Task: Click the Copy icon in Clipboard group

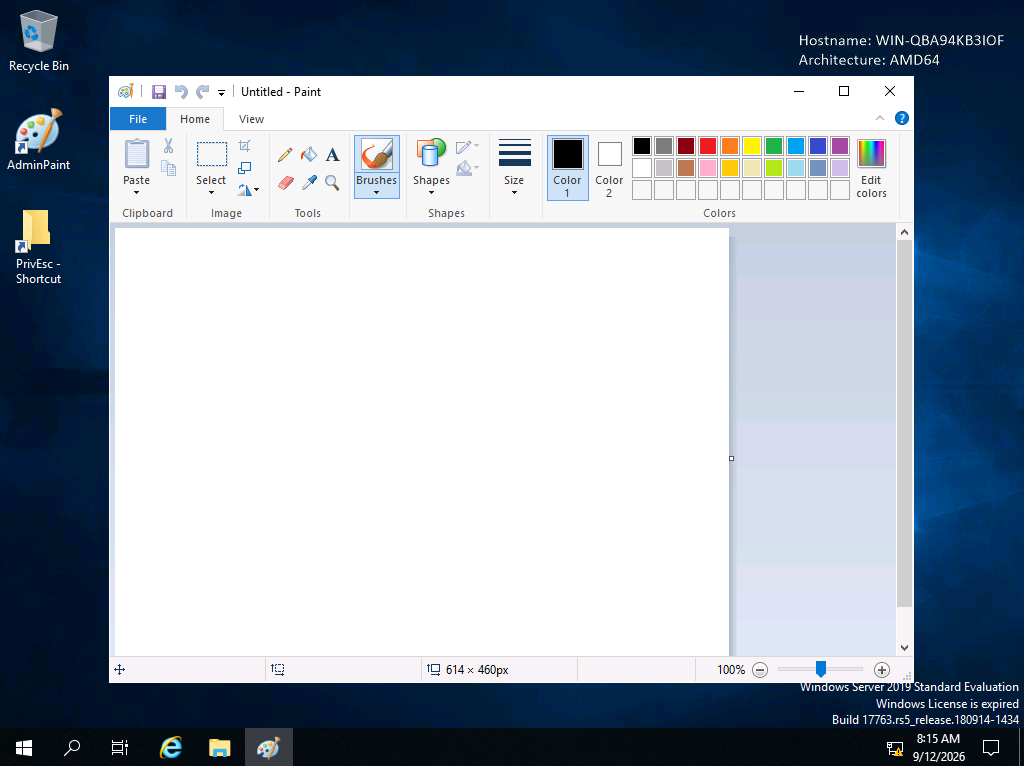Action: click(168, 168)
